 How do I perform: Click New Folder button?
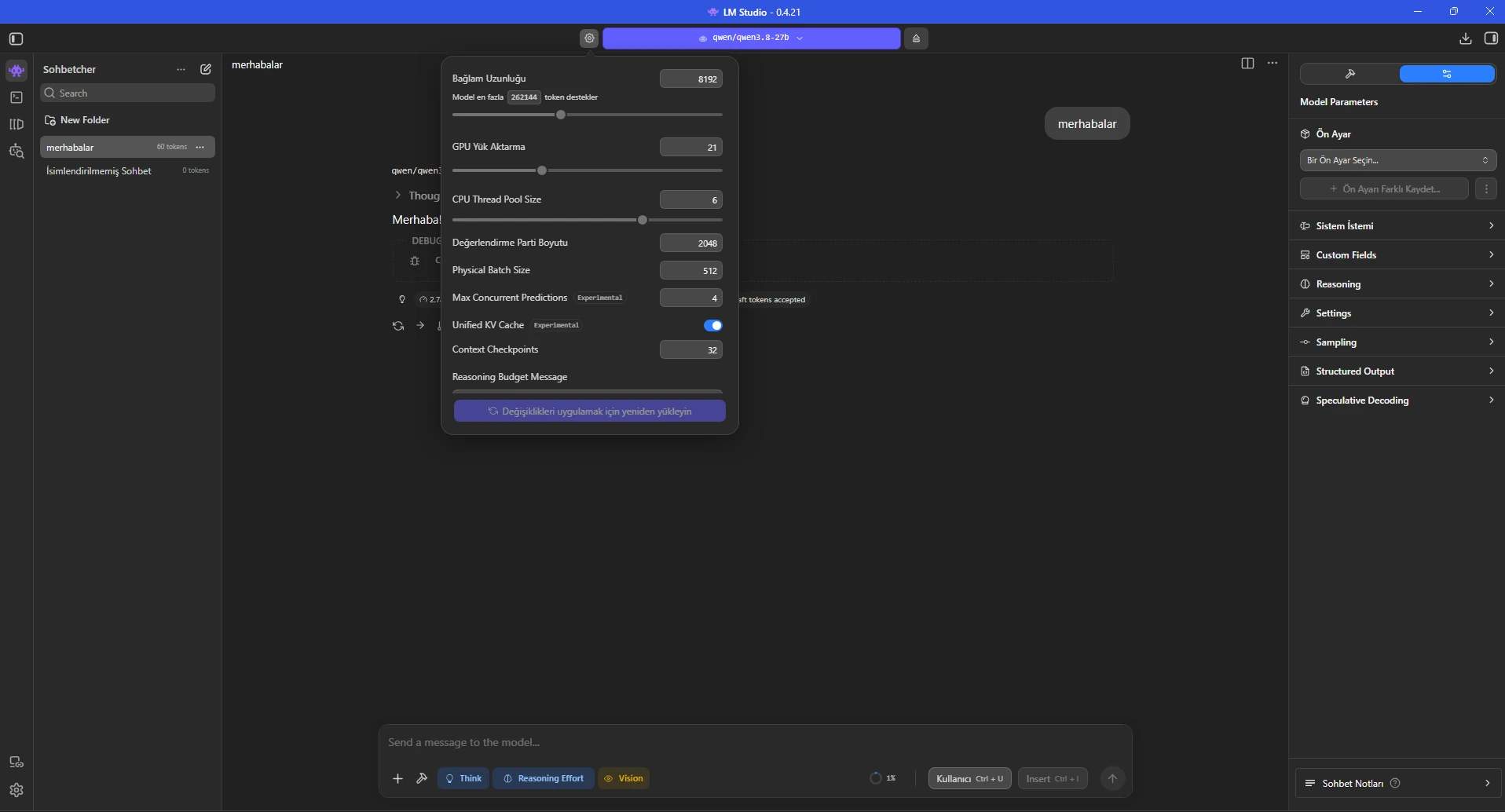pyautogui.click(x=77, y=120)
